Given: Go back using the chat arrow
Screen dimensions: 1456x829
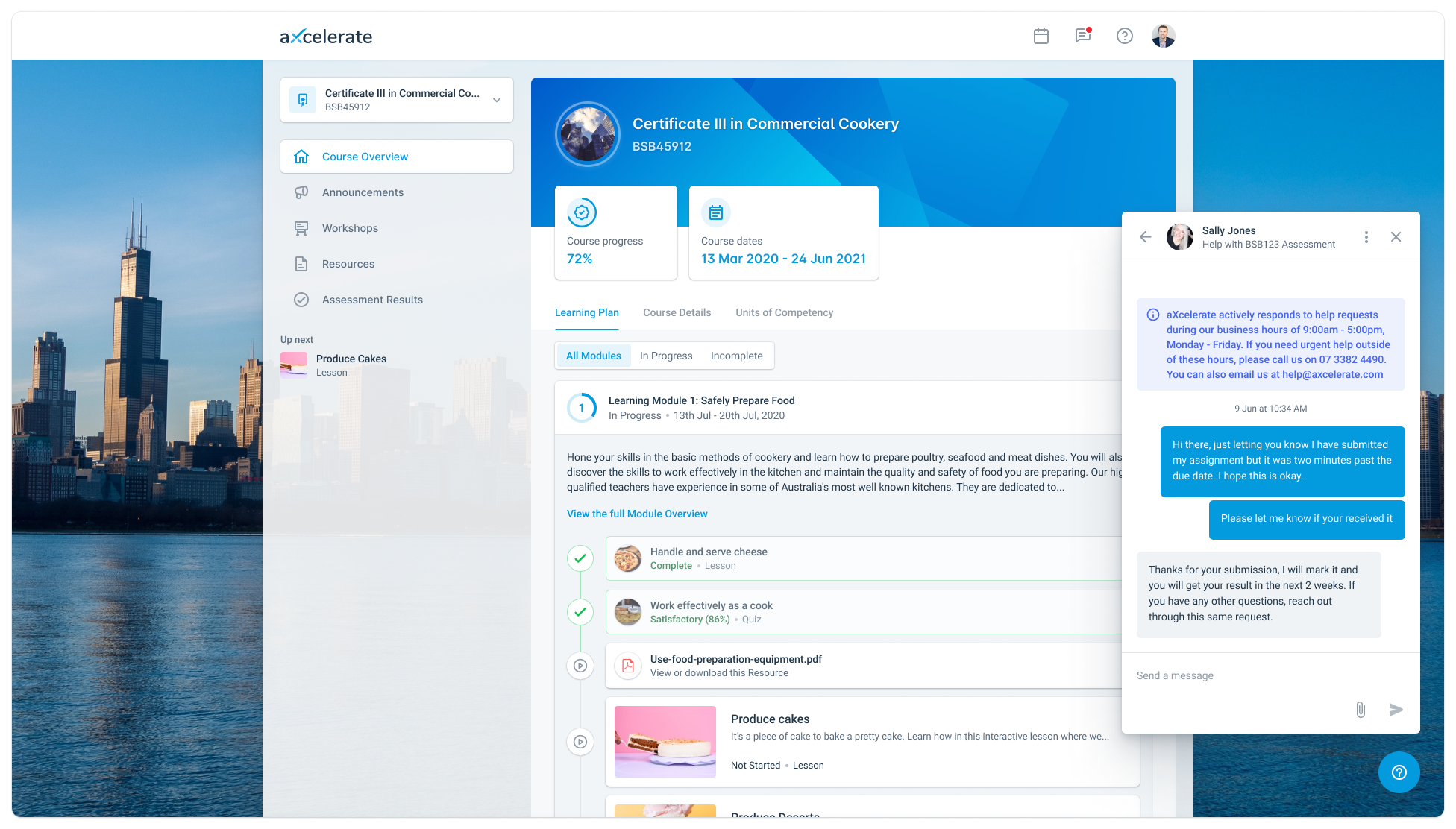Looking at the screenshot, I should 1146,237.
